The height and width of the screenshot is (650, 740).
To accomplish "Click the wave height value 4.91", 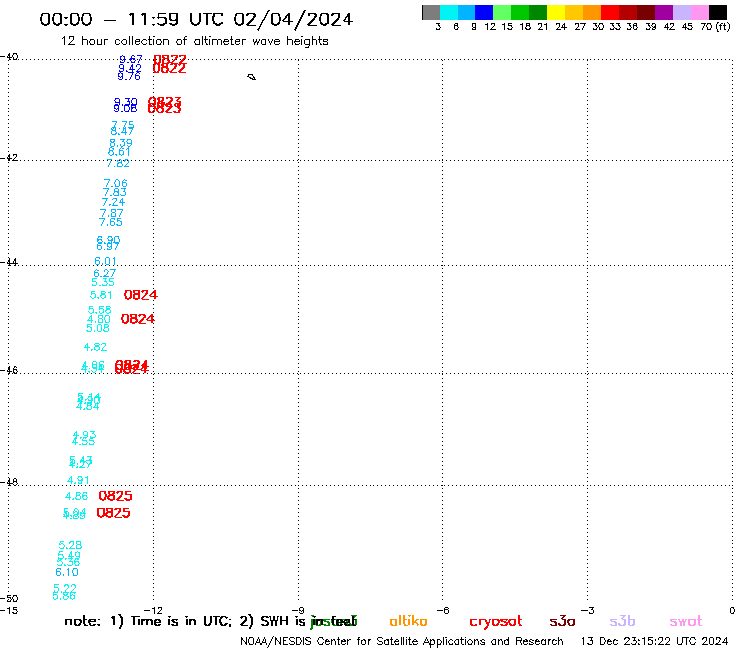I will click(x=78, y=480).
